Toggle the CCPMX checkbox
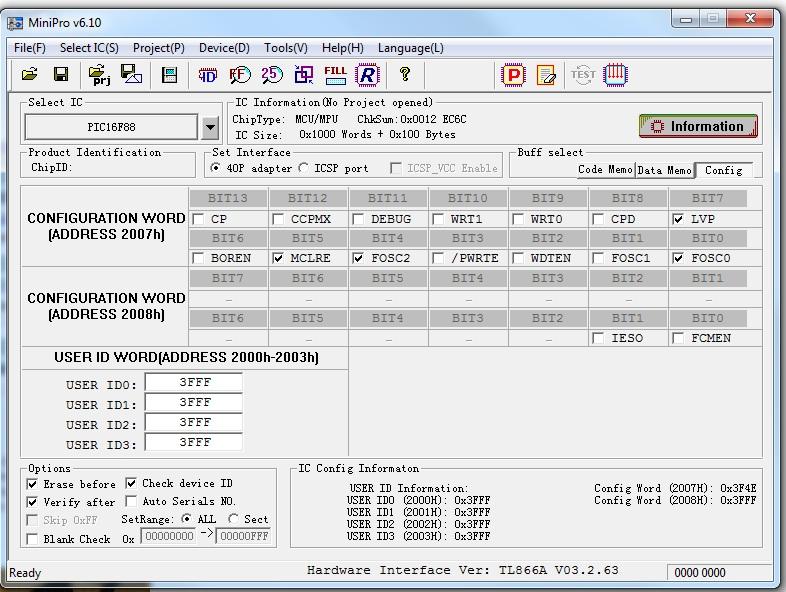This screenshot has height=592, width=786. click(278, 219)
